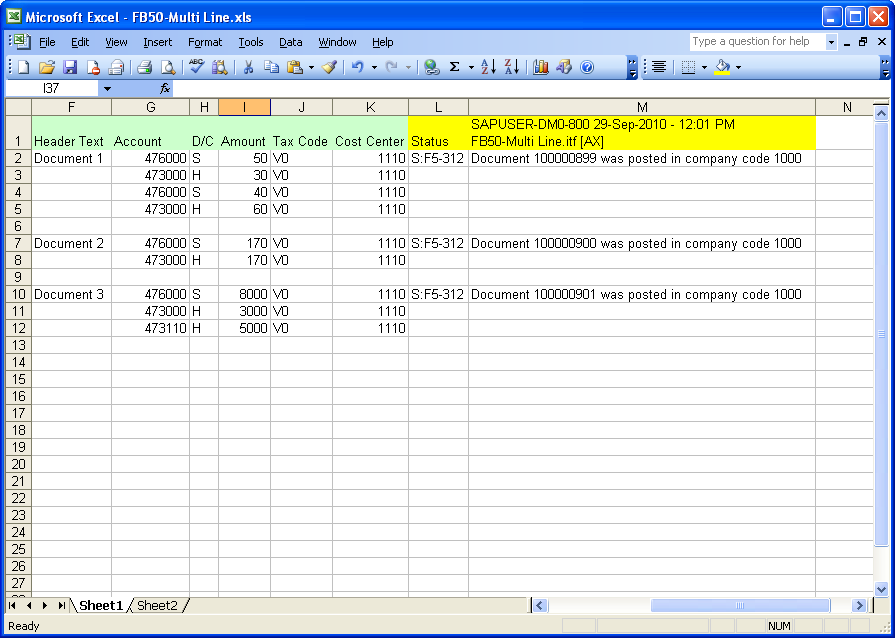Expand the Fill Color dropdown arrow
This screenshot has width=895, height=638.
pyautogui.click(x=738, y=67)
